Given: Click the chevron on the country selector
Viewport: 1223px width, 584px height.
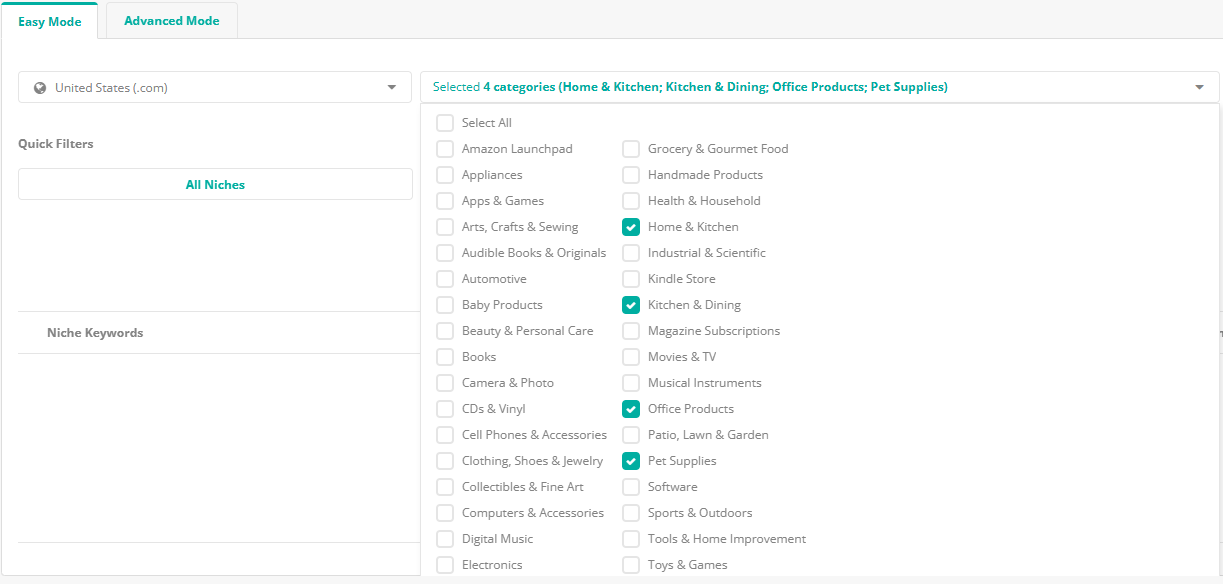Looking at the screenshot, I should pyautogui.click(x=391, y=87).
